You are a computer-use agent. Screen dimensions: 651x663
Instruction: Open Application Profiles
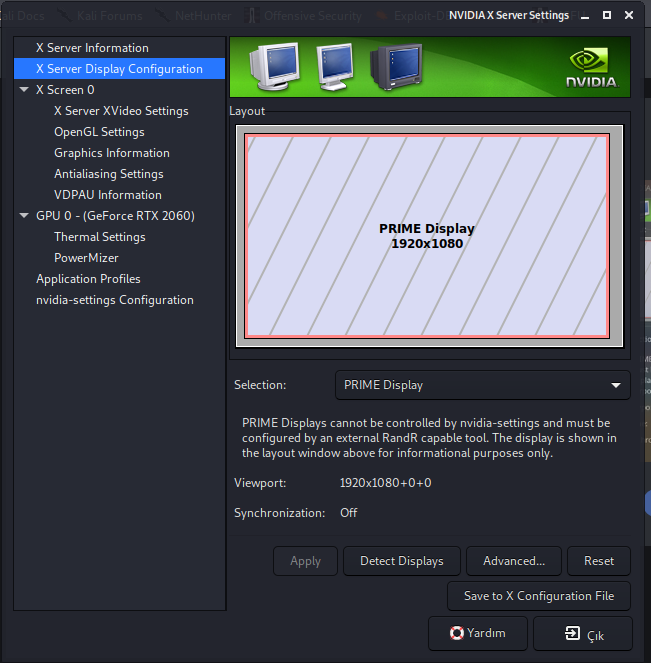(88, 279)
